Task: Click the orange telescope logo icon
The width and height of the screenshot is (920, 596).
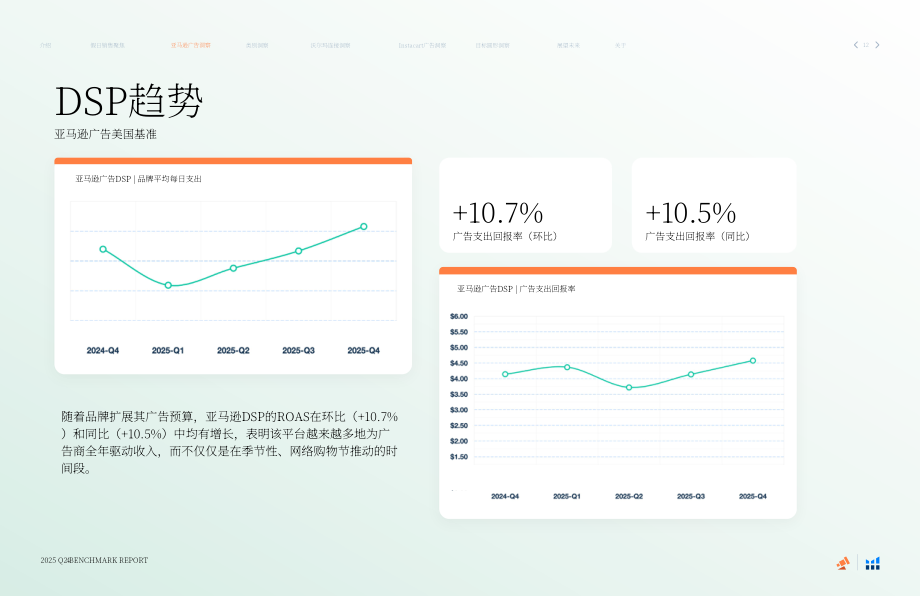Action: (x=843, y=563)
